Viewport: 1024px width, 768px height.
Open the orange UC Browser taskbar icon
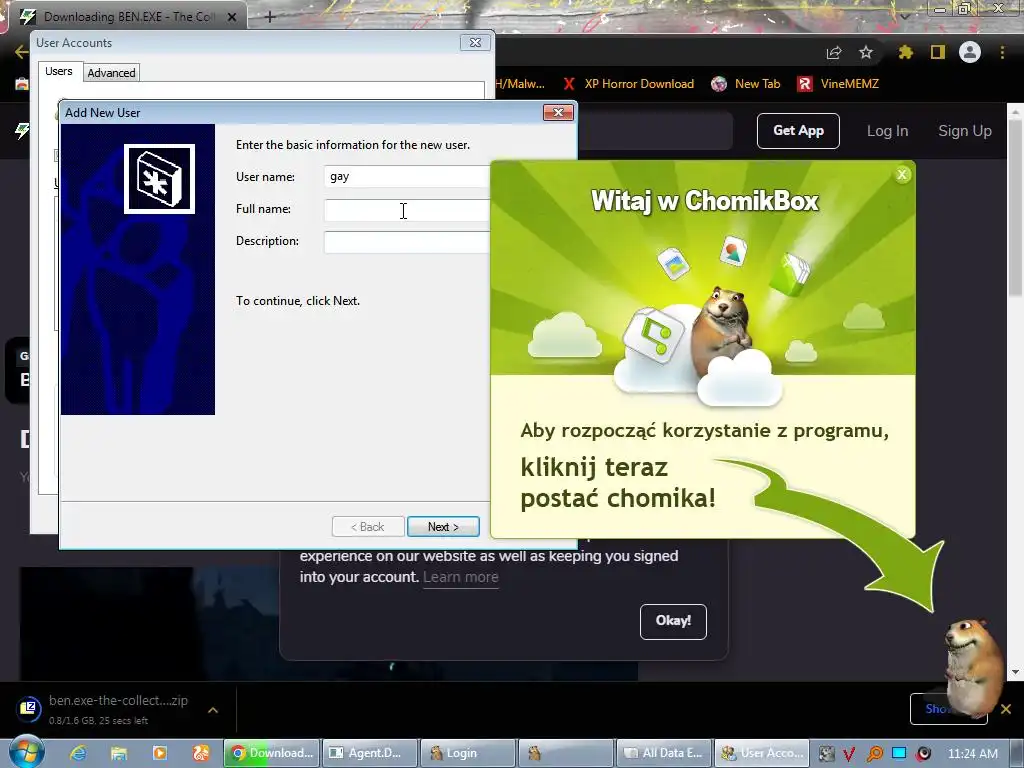(x=200, y=753)
